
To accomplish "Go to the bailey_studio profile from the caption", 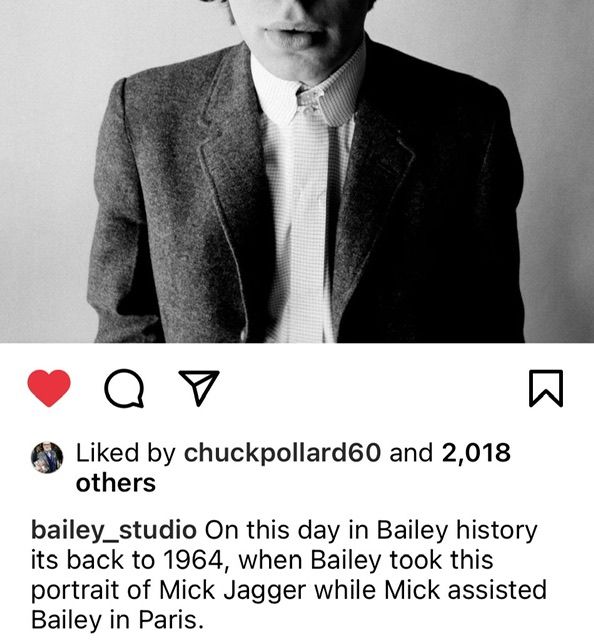I will click(114, 531).
